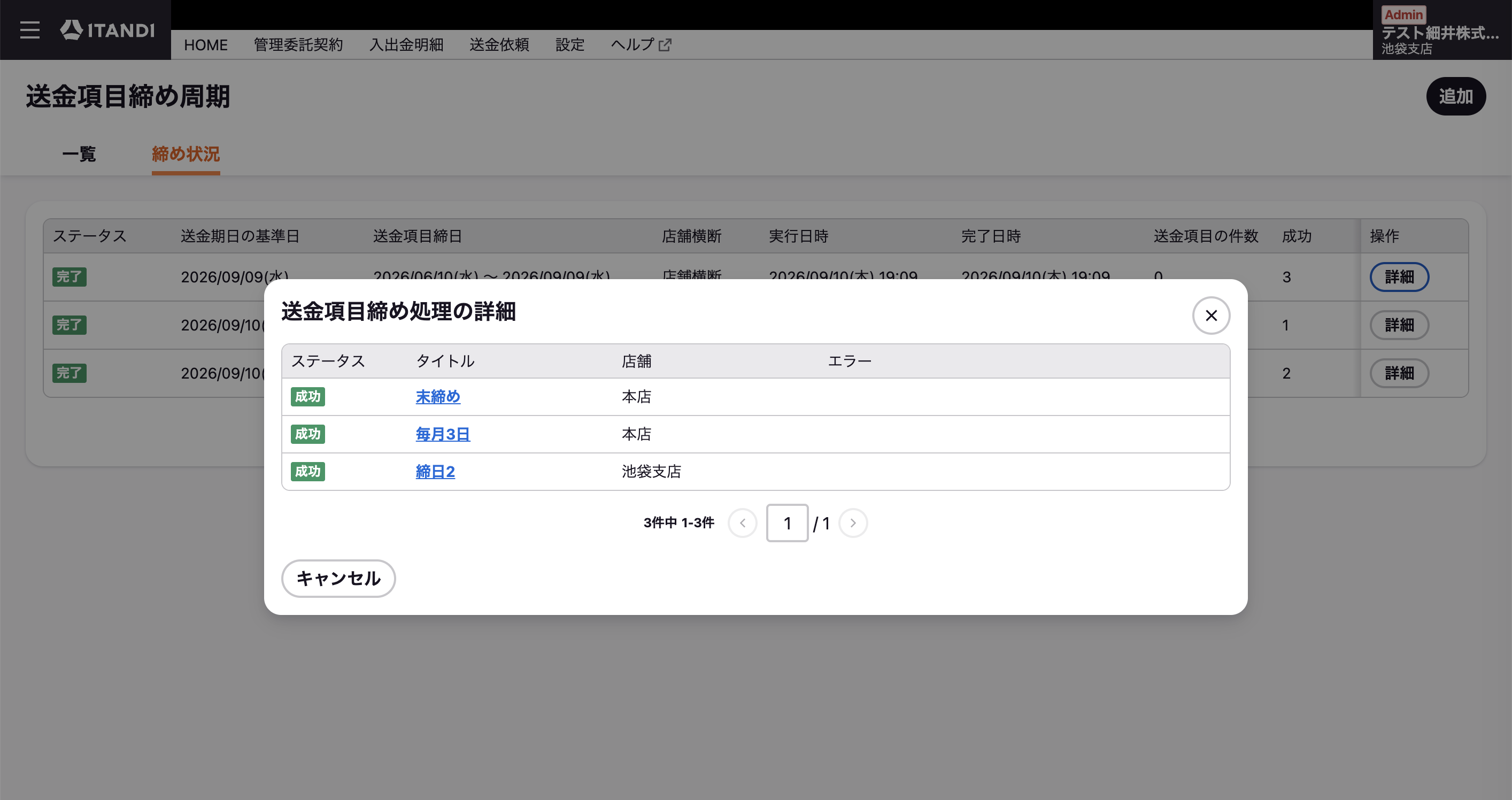Click the キャンセル button
This screenshot has width=1512, height=800.
coord(338,579)
